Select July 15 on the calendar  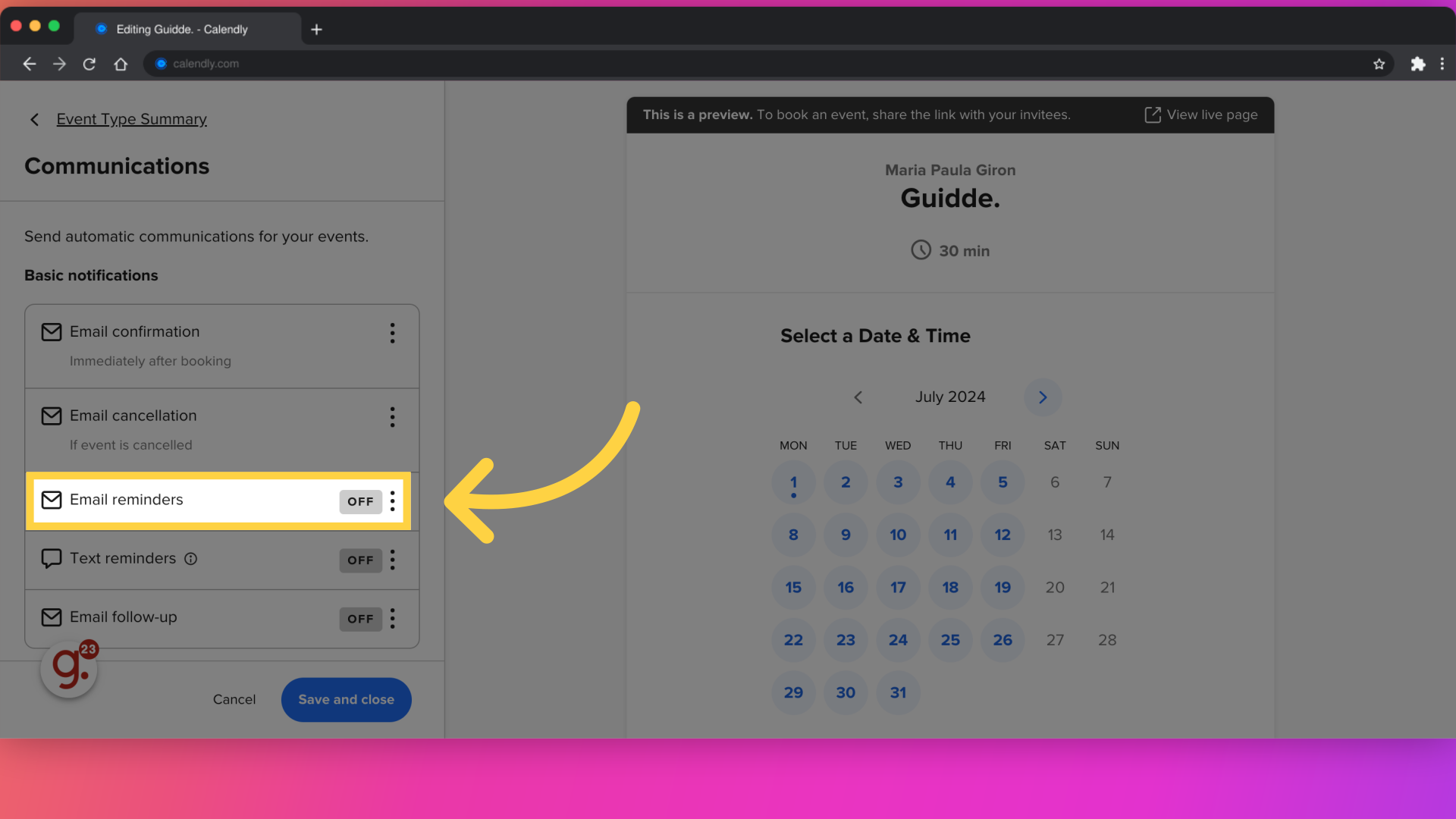tap(793, 587)
